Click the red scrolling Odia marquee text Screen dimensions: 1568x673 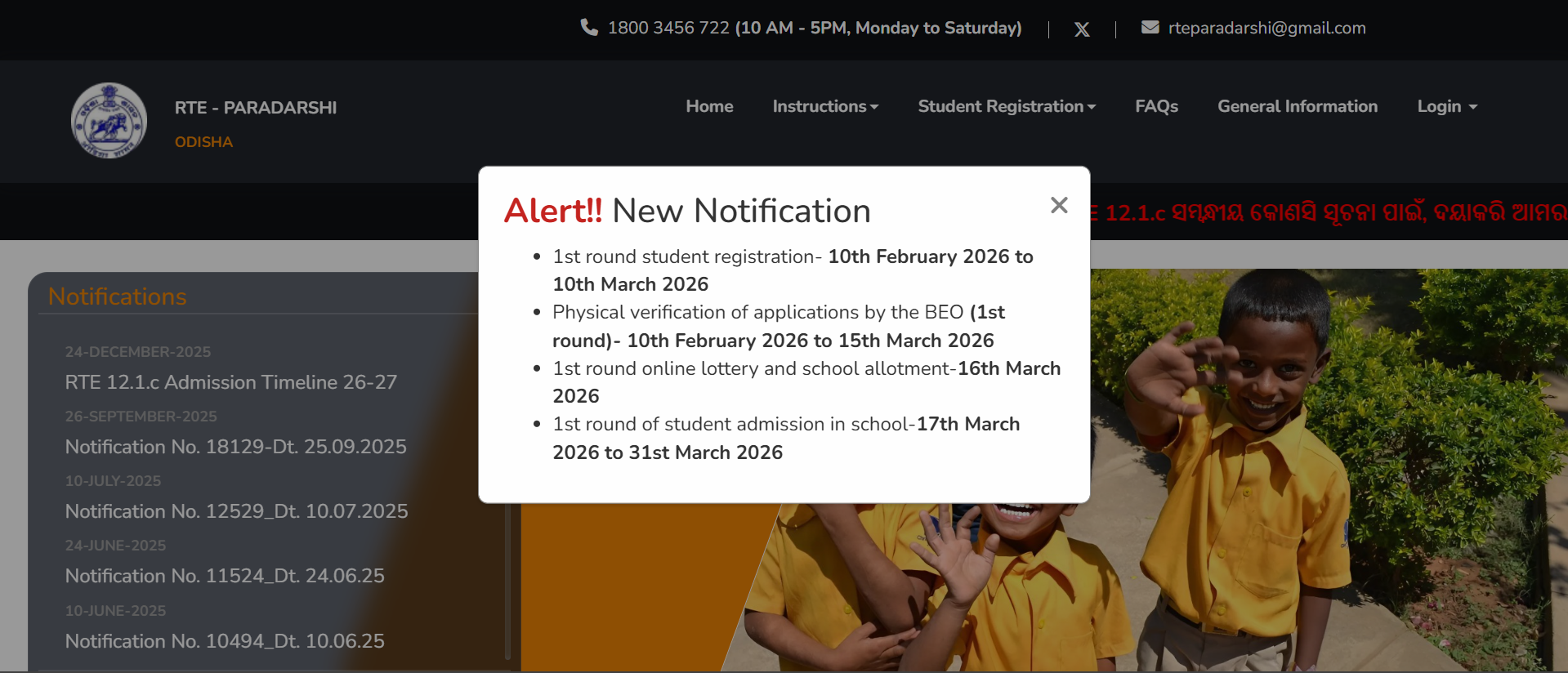[x=1328, y=213]
